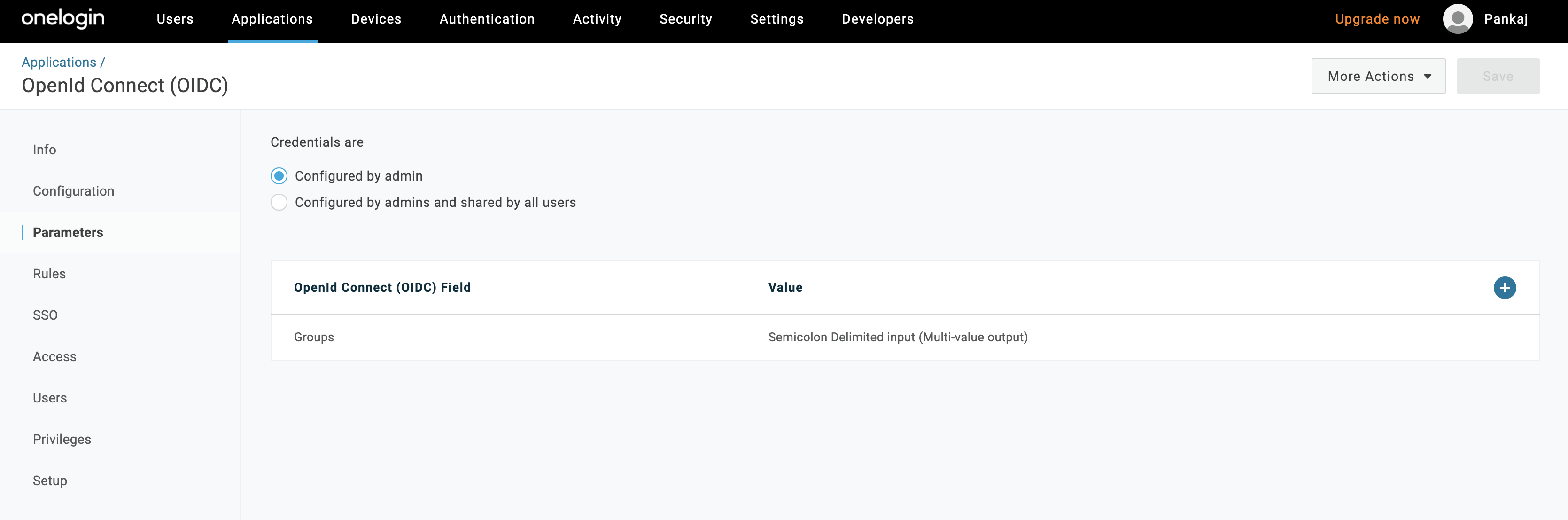Screen dimensions: 1568x520
Task: Switch to the Info sidebar tab
Action: click(x=45, y=150)
